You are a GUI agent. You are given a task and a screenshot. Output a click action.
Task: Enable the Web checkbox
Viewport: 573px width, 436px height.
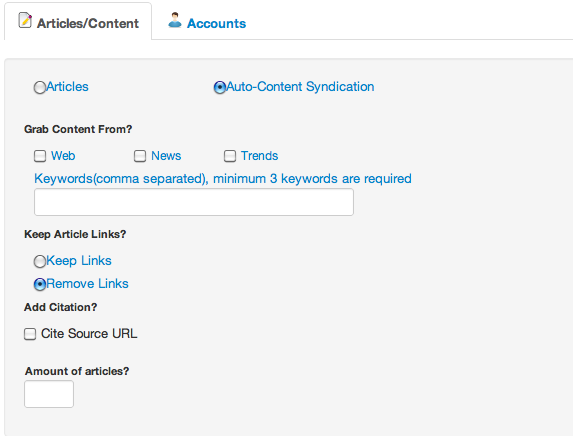[x=40, y=156]
